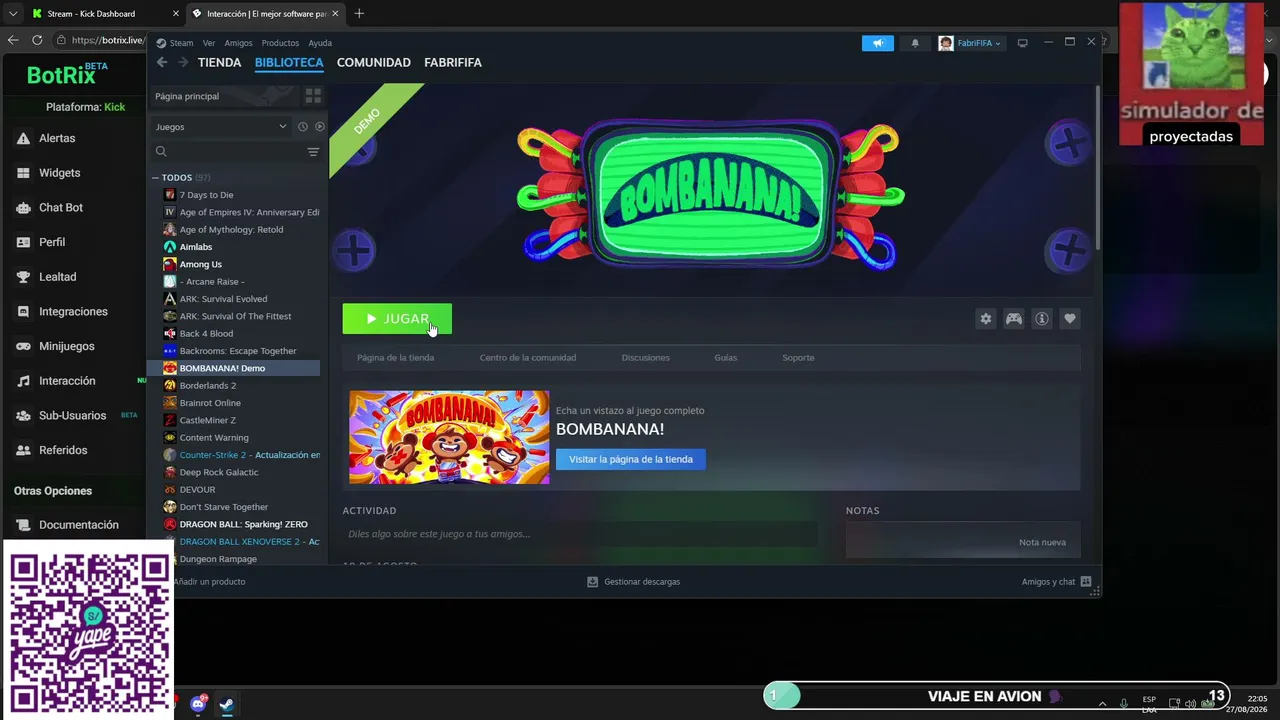Select Borderlands 2 in the library list
Image resolution: width=1280 pixels, height=720 pixels.
pos(208,386)
